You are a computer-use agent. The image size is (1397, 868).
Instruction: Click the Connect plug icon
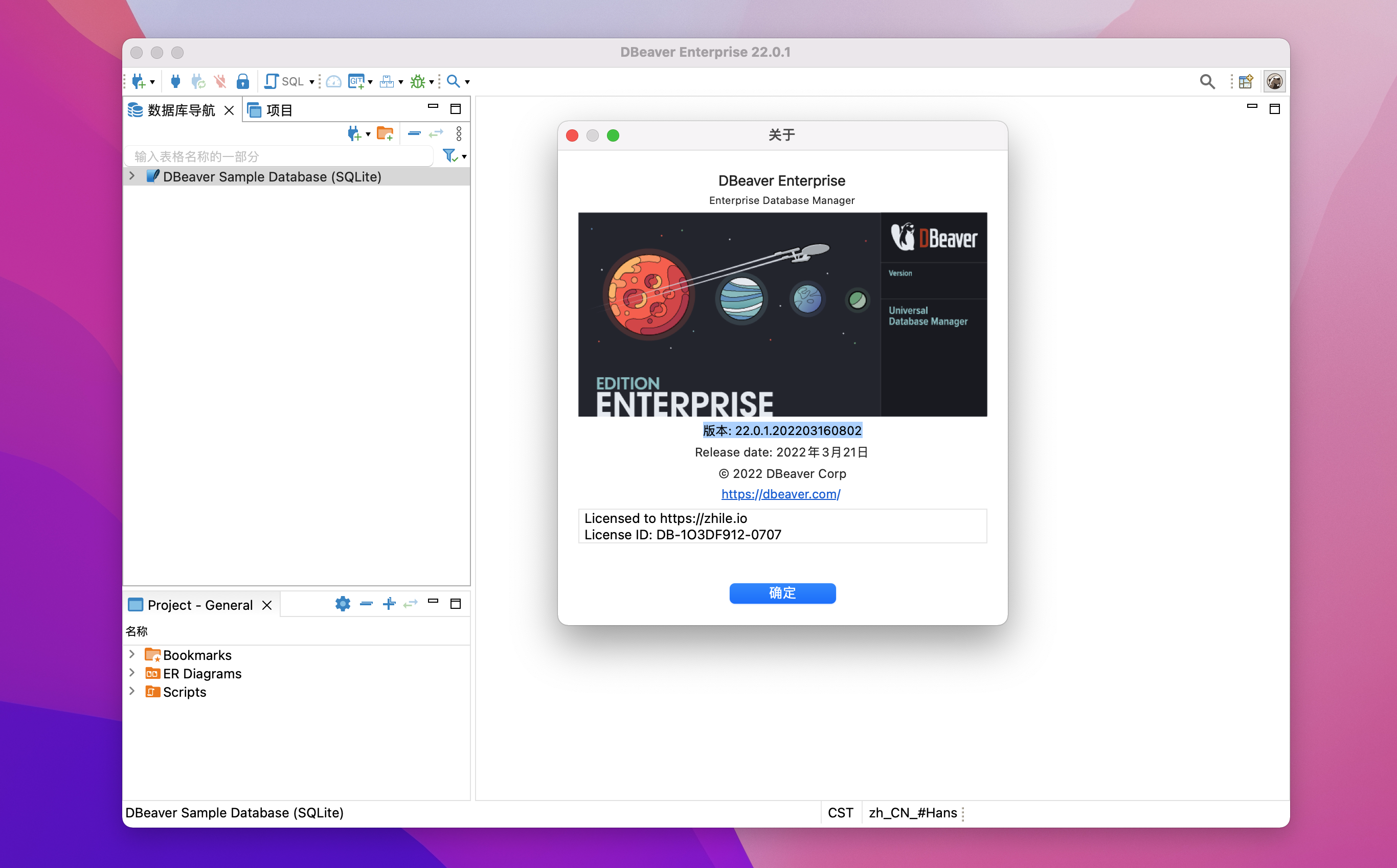coord(175,81)
